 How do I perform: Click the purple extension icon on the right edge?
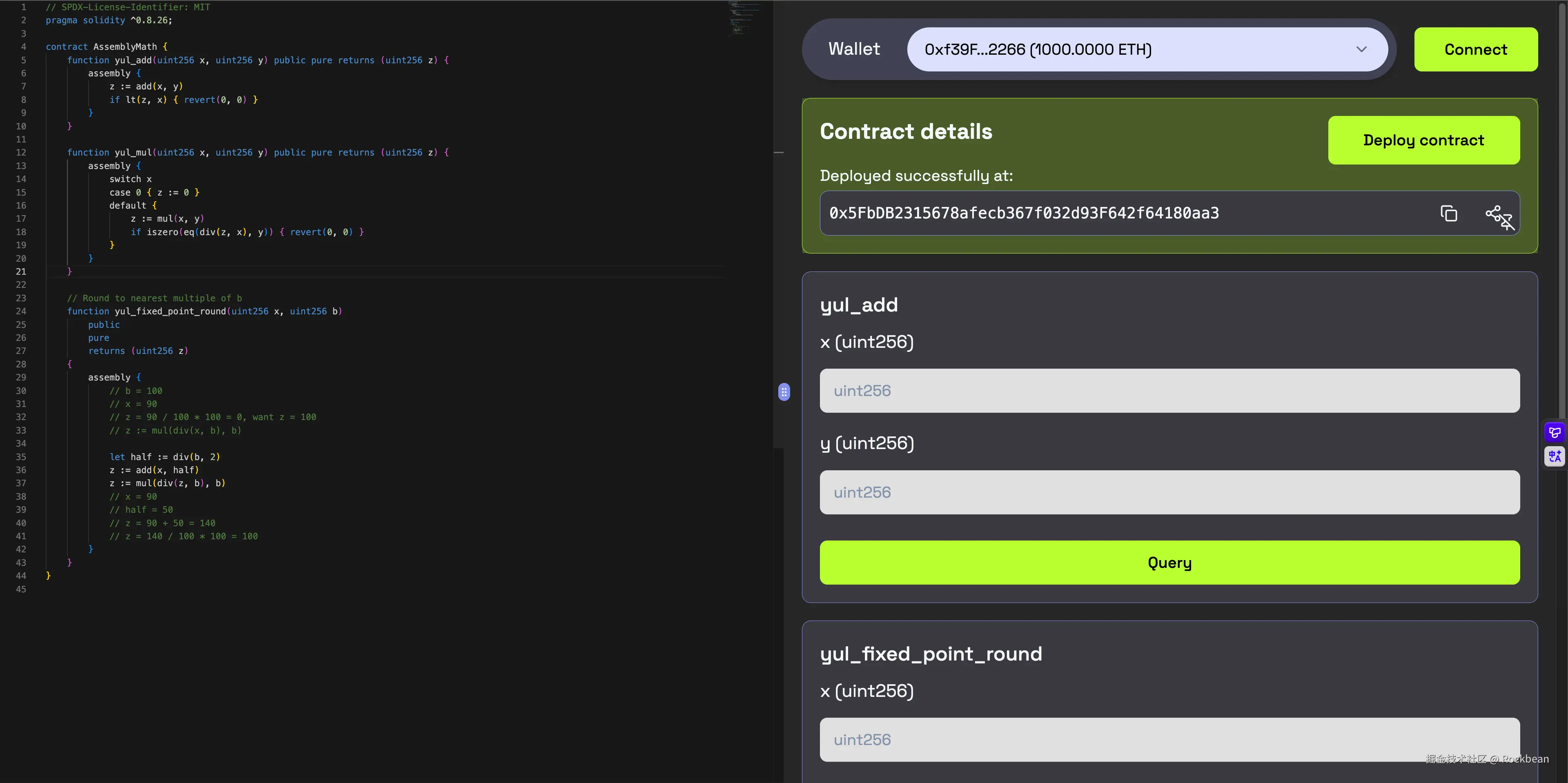(x=1555, y=432)
